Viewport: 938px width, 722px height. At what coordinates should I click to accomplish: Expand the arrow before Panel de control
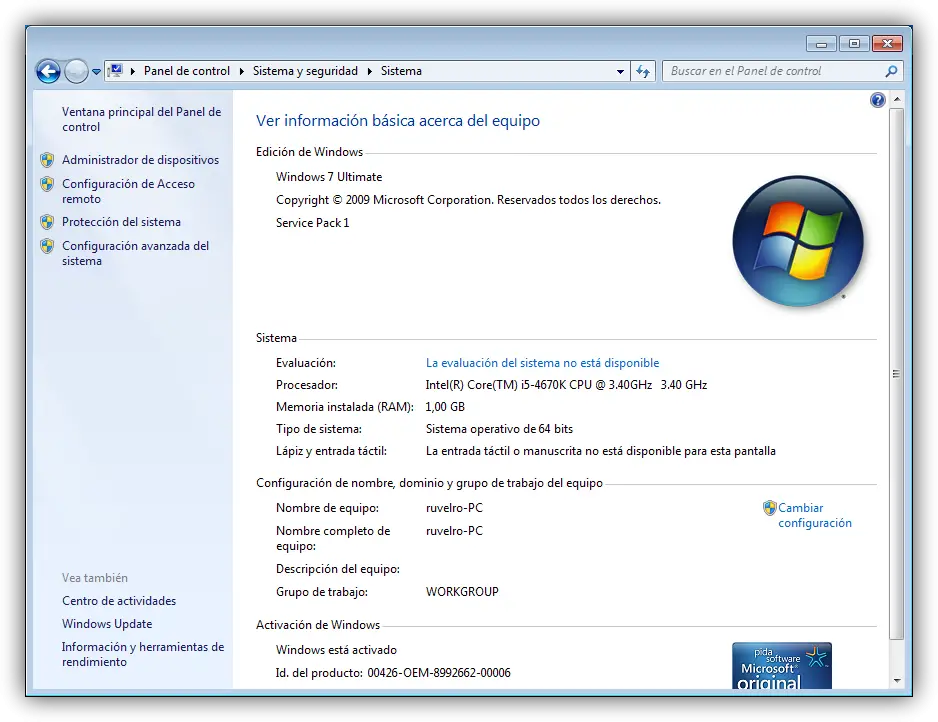(132, 71)
